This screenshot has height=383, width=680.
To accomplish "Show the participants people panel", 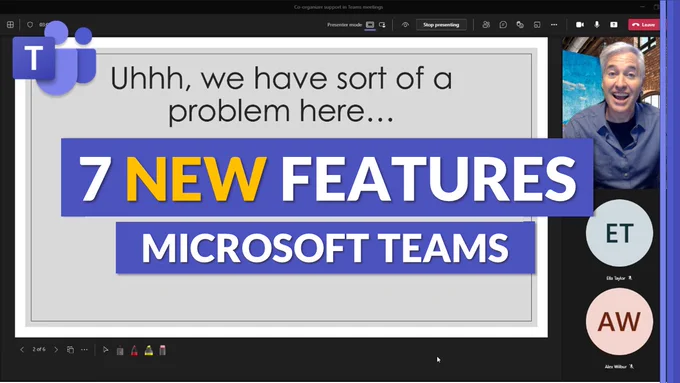I will tap(486, 25).
